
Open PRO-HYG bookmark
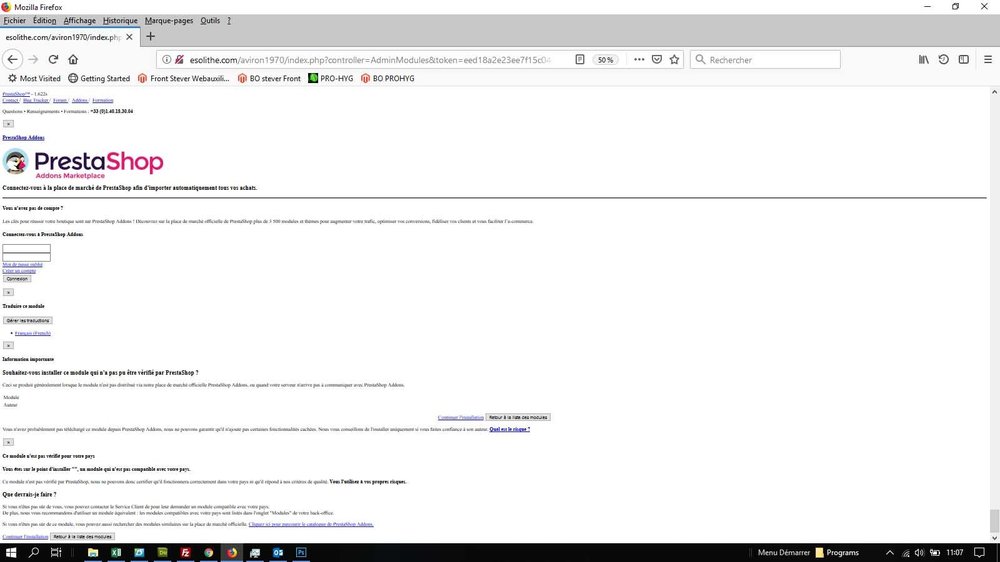(330, 78)
